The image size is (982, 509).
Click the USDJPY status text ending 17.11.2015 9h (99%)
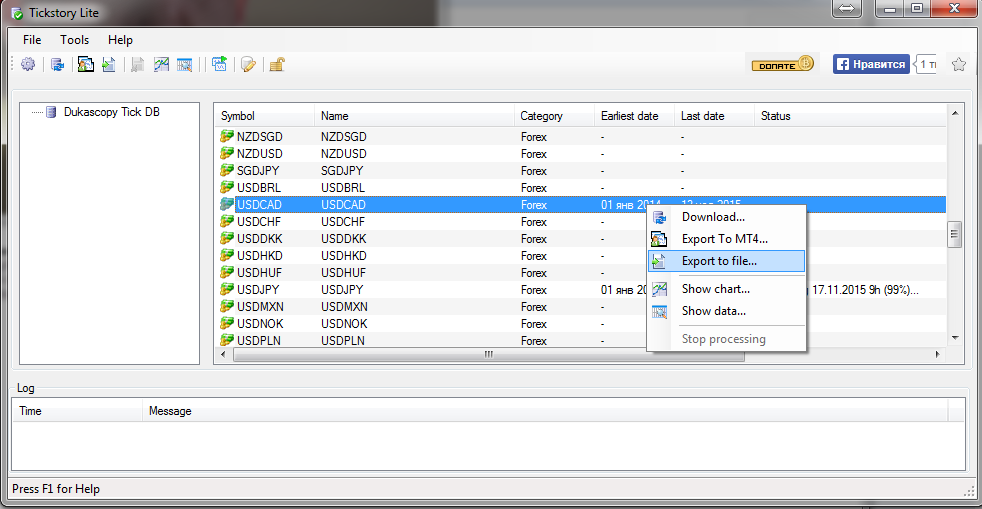click(864, 290)
